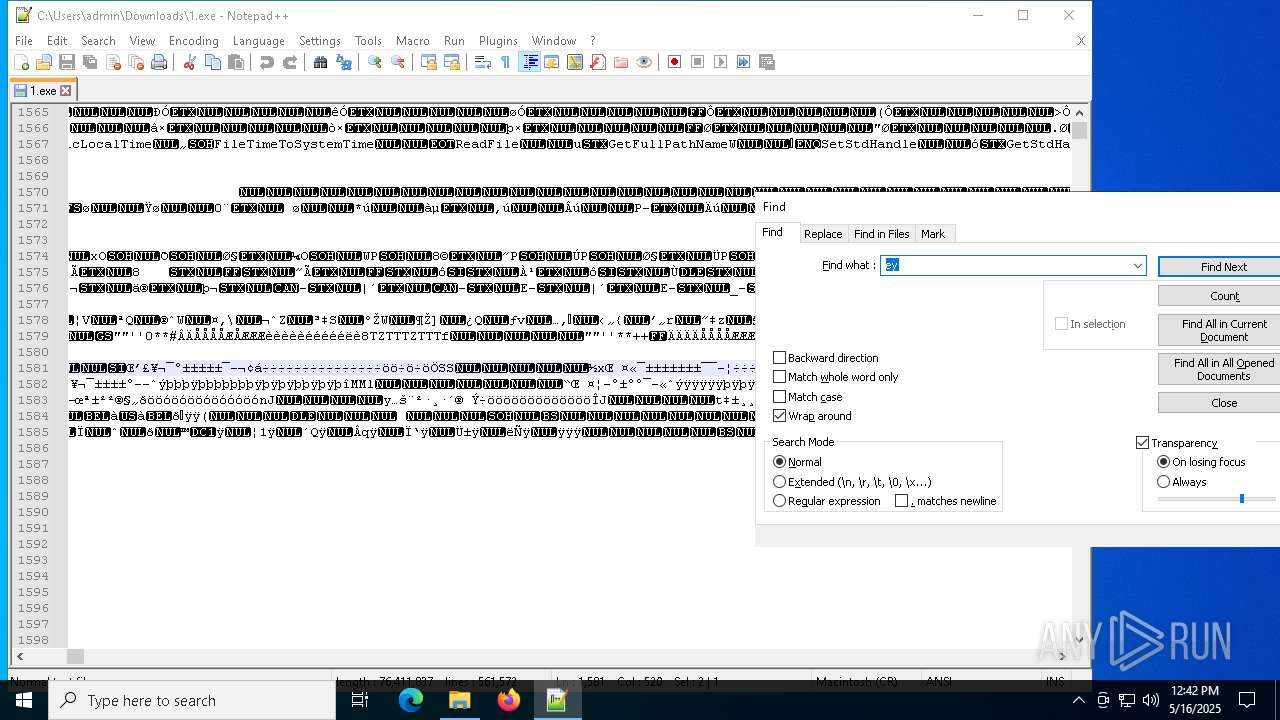
Task: Open Folder as Workspace icon
Action: pyautogui.click(x=621, y=62)
